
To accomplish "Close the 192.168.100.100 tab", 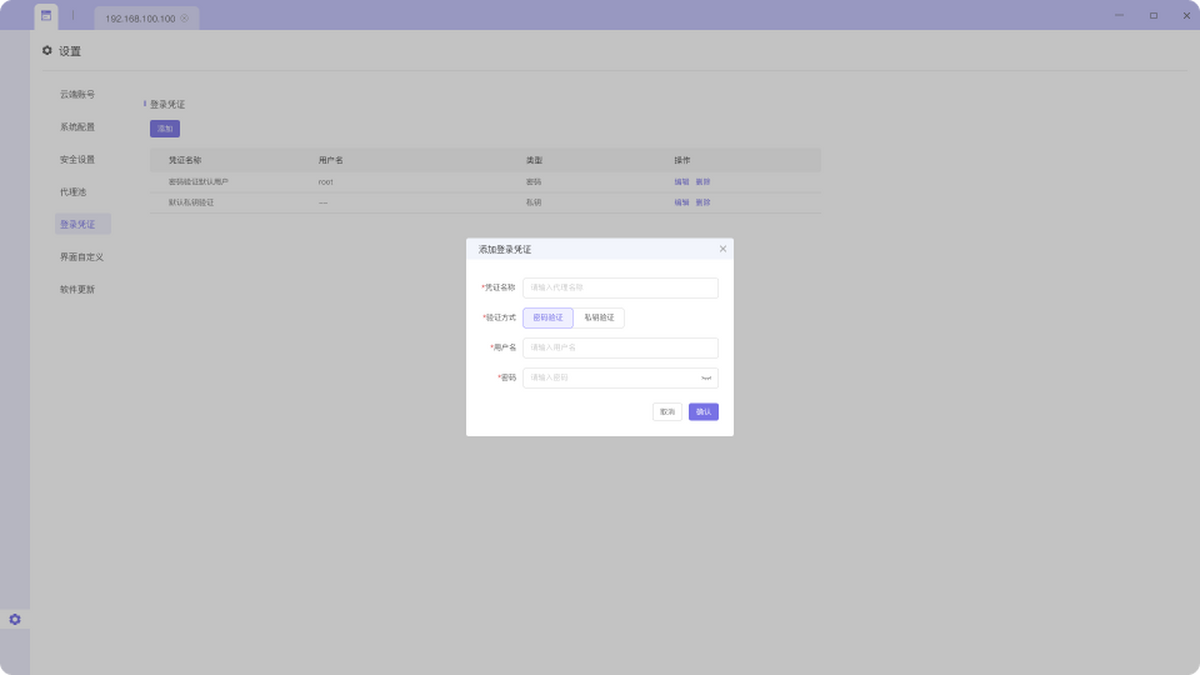I will (x=184, y=18).
